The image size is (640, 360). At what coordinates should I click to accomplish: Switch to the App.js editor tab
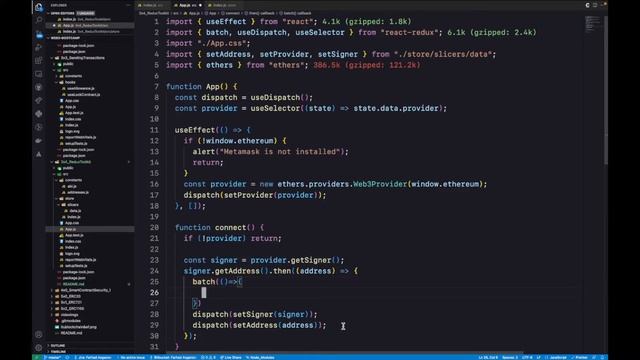pyautogui.click(x=188, y=5)
